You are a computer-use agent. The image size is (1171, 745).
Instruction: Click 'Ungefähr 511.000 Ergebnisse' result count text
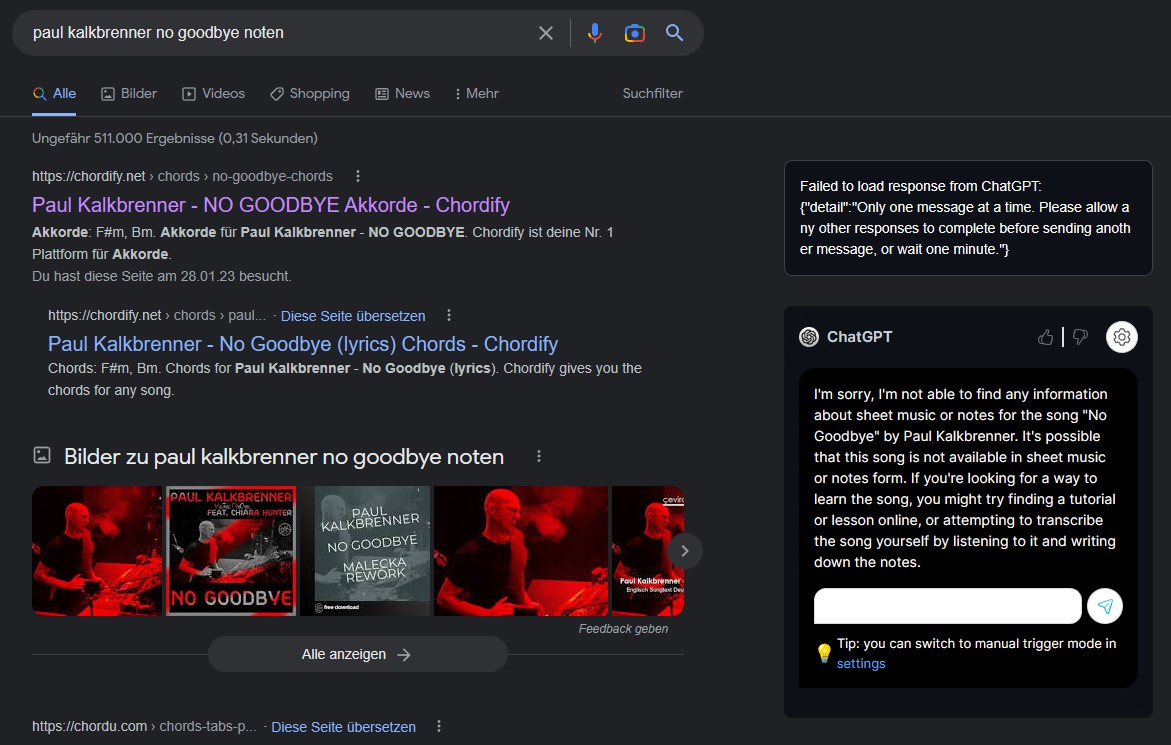click(x=175, y=138)
